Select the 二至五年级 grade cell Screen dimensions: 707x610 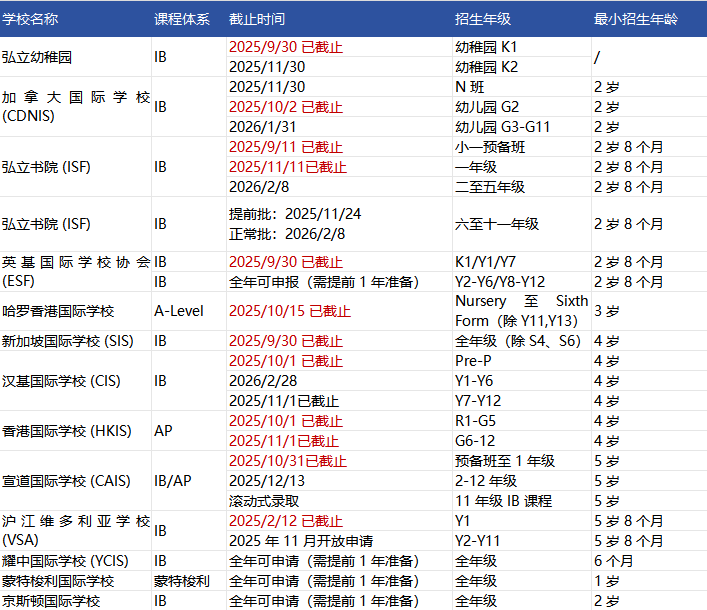coord(522,187)
